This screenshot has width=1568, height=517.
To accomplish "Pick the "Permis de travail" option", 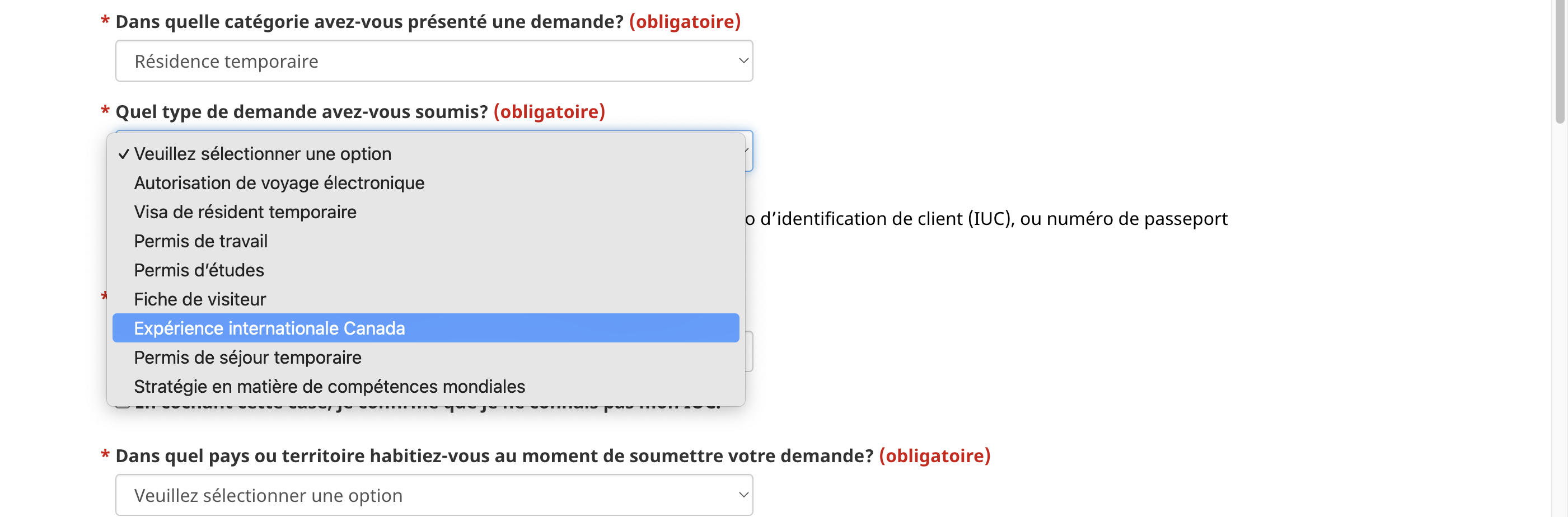I will click(200, 242).
